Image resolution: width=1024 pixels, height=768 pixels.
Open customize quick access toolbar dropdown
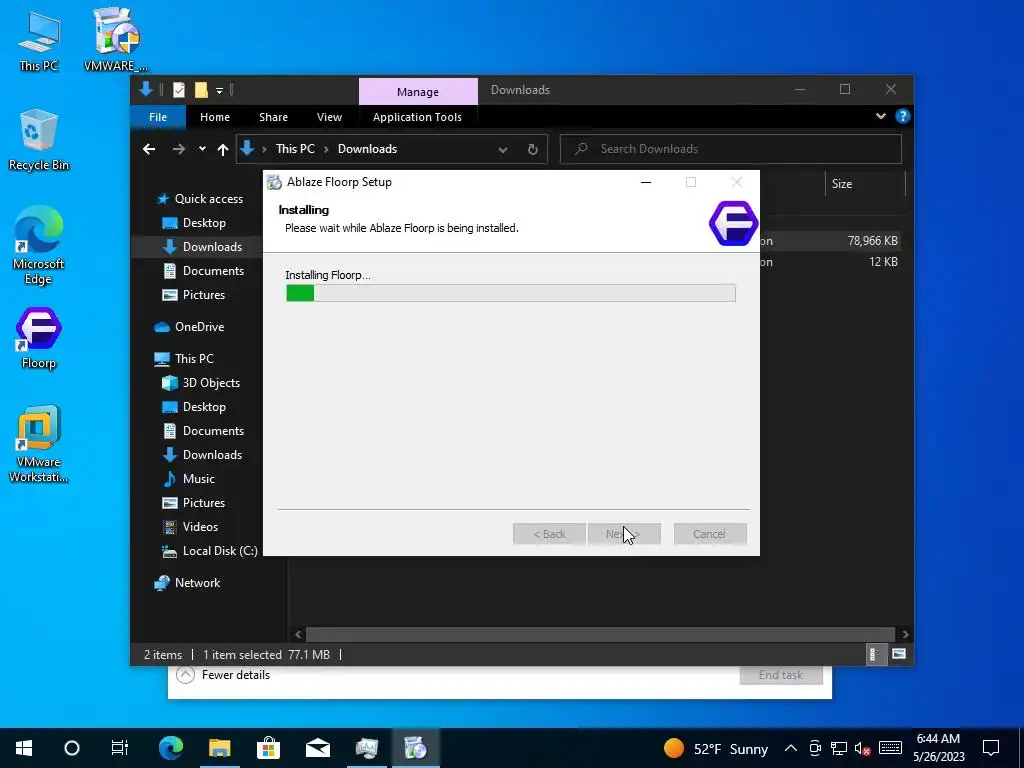(x=219, y=90)
